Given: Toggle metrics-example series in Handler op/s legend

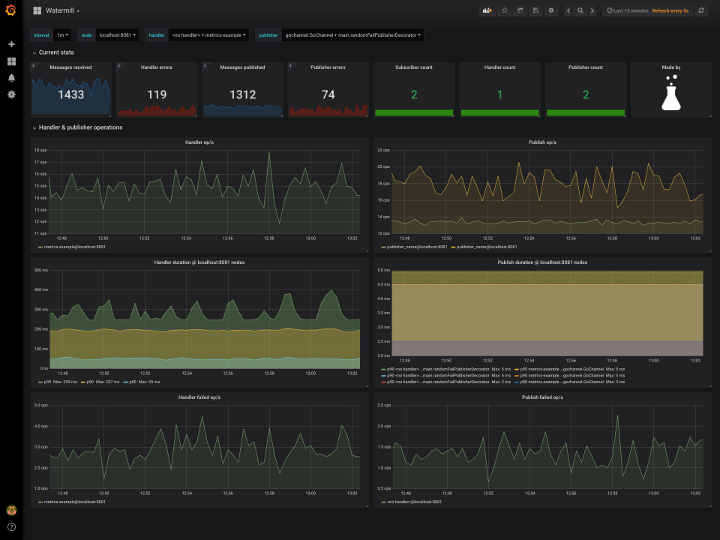Looking at the screenshot, I should (x=72, y=246).
